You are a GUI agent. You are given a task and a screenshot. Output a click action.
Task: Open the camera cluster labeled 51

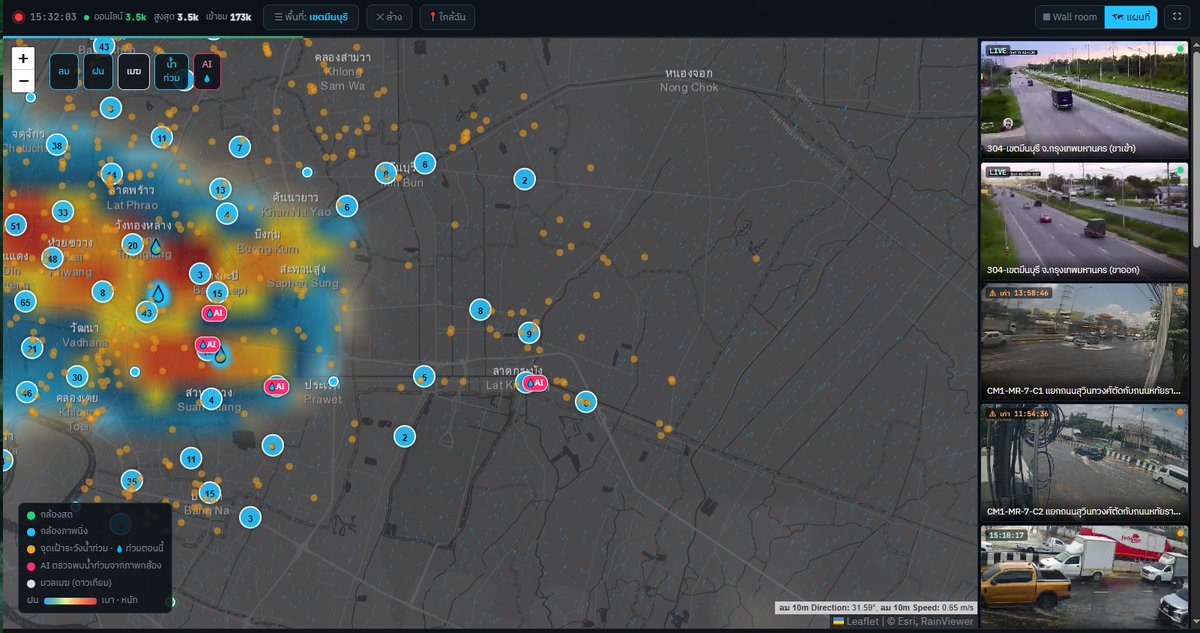[15, 226]
